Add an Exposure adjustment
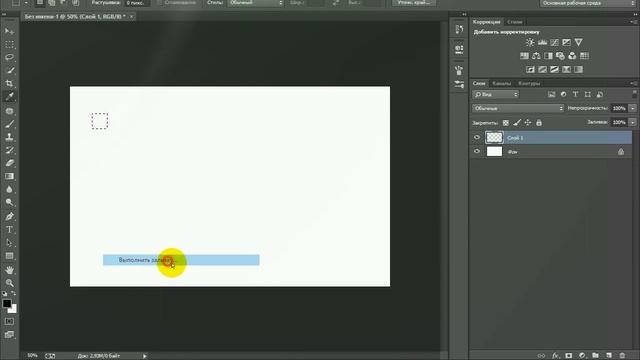The height and width of the screenshot is (360, 640). [x=566, y=42]
